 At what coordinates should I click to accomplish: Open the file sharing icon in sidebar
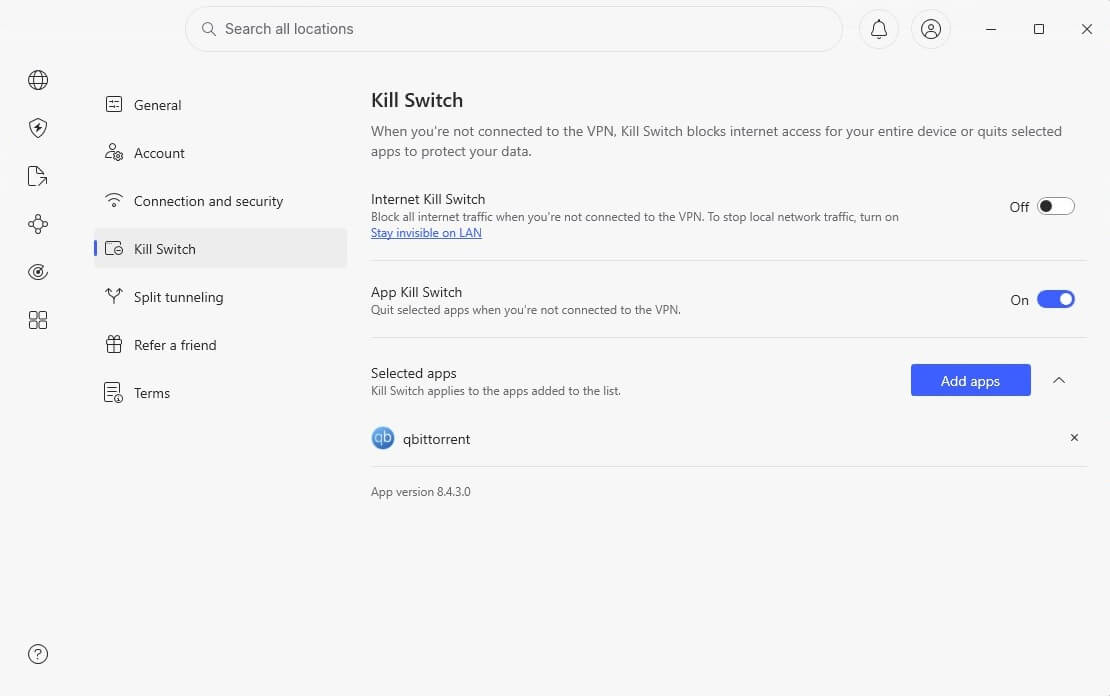click(x=38, y=176)
